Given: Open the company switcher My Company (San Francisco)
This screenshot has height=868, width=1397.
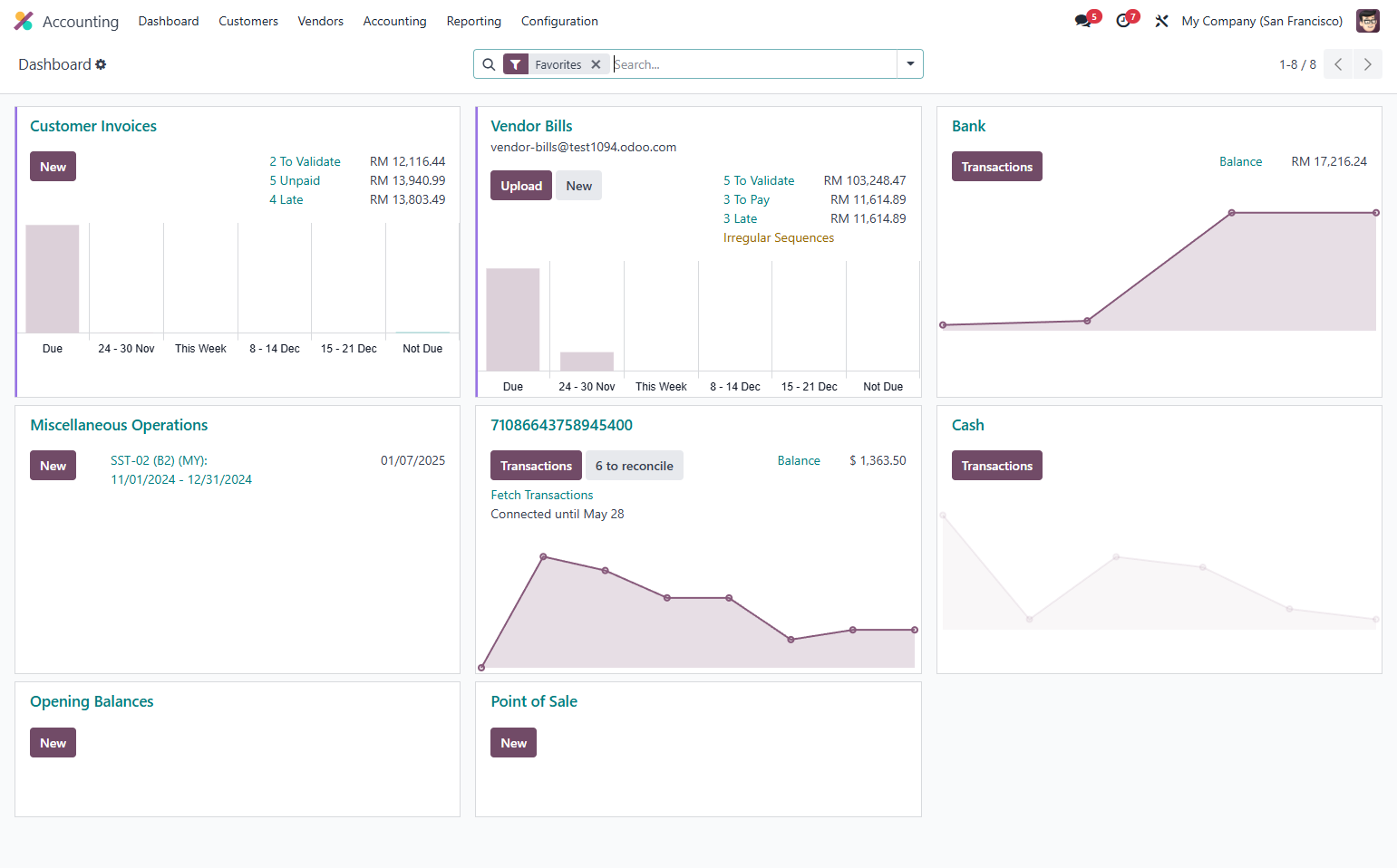Looking at the screenshot, I should (1262, 21).
